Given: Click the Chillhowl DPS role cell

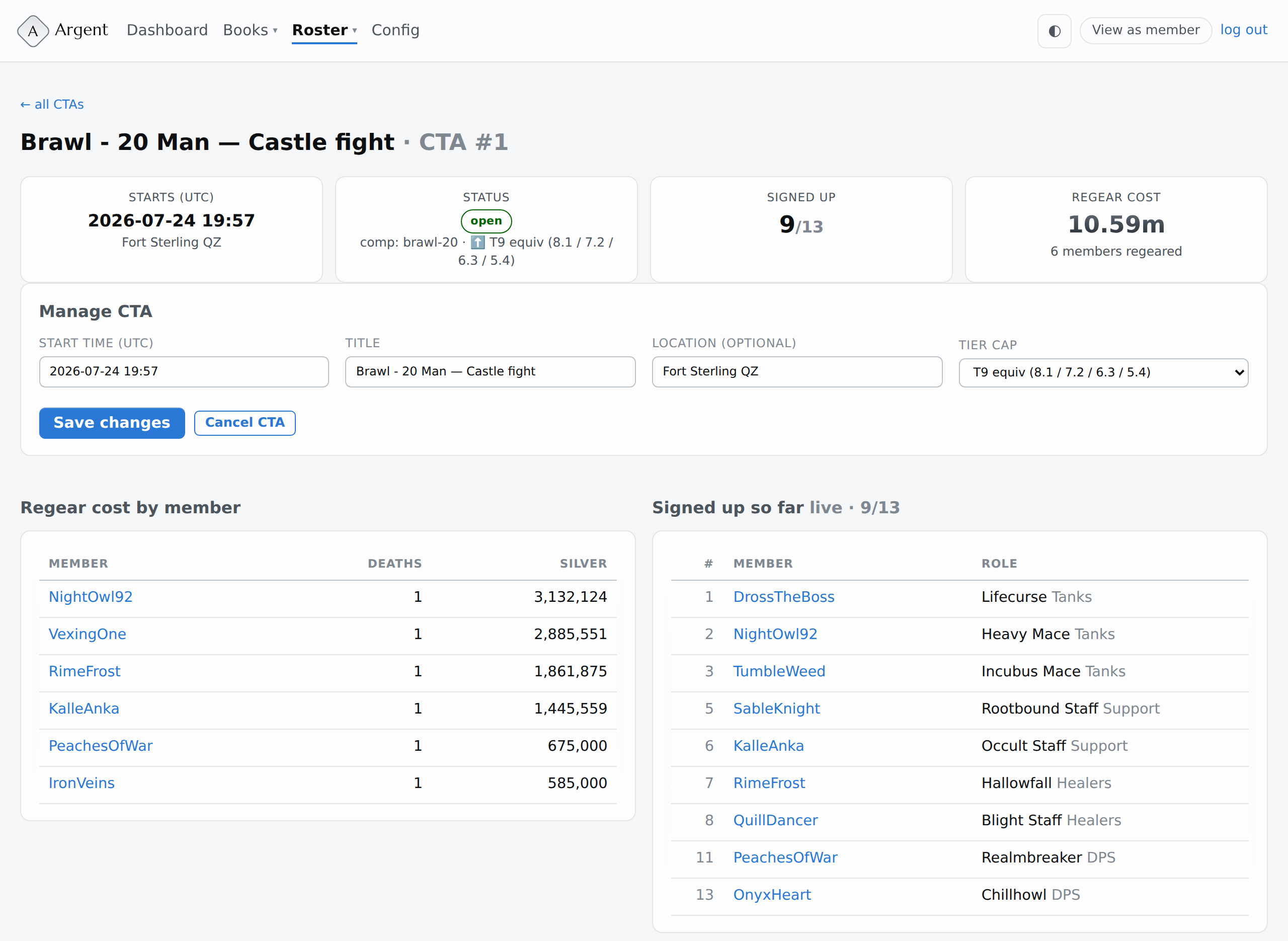Looking at the screenshot, I should [x=1030, y=894].
